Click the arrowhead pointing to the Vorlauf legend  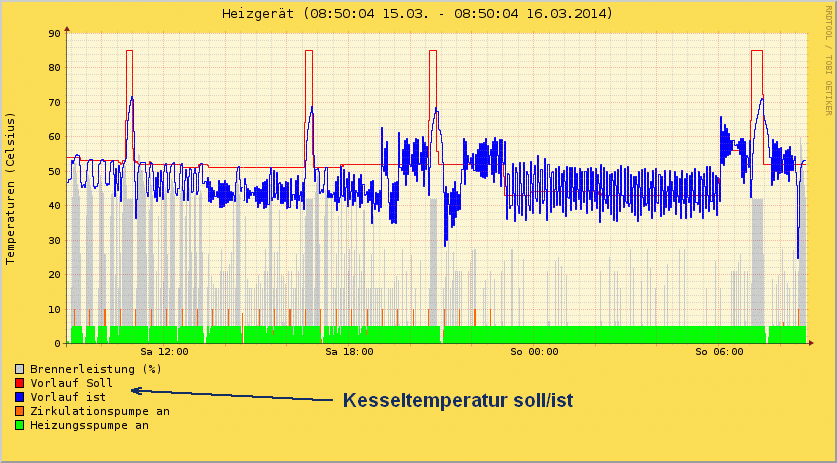[136, 391]
